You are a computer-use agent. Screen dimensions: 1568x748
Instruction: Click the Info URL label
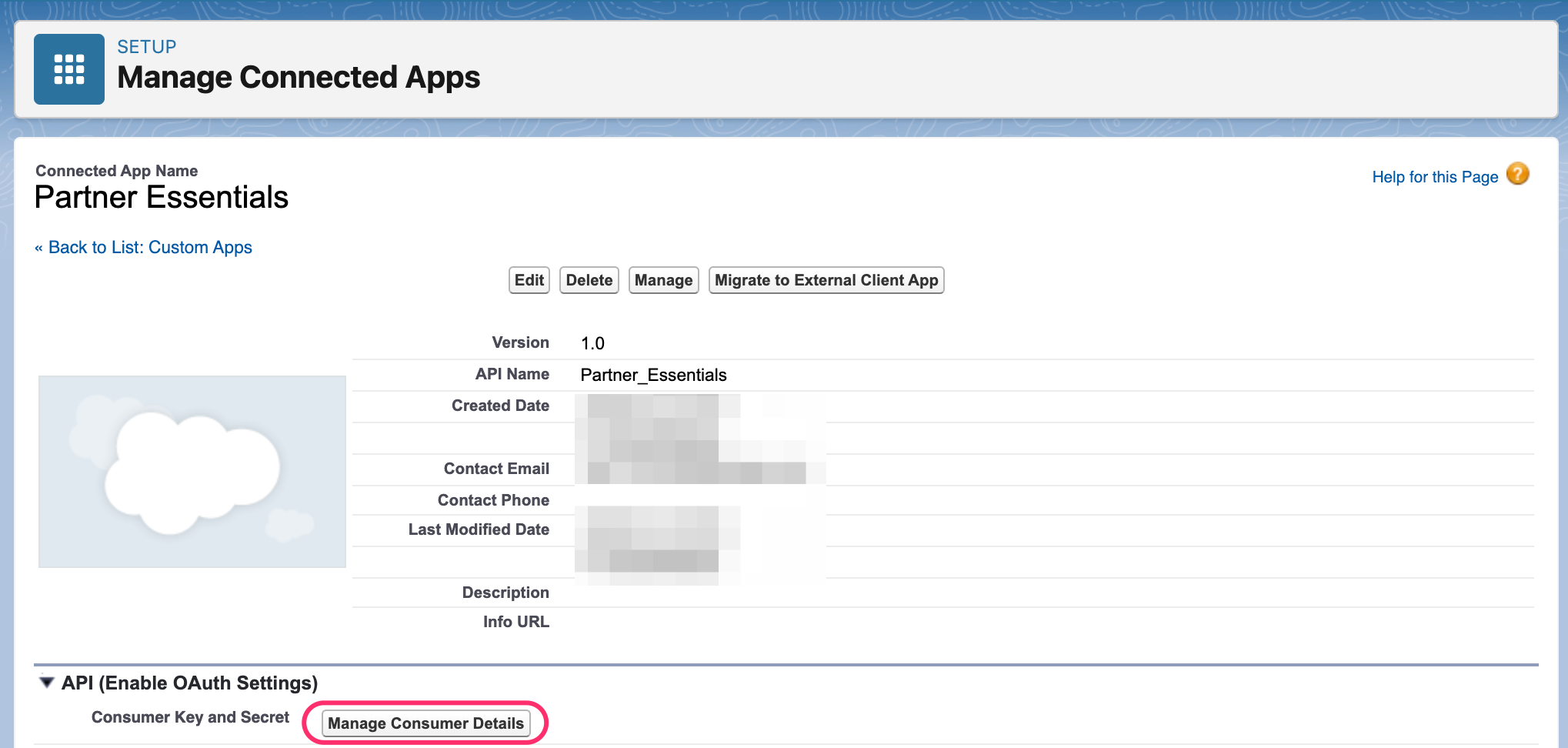(516, 622)
